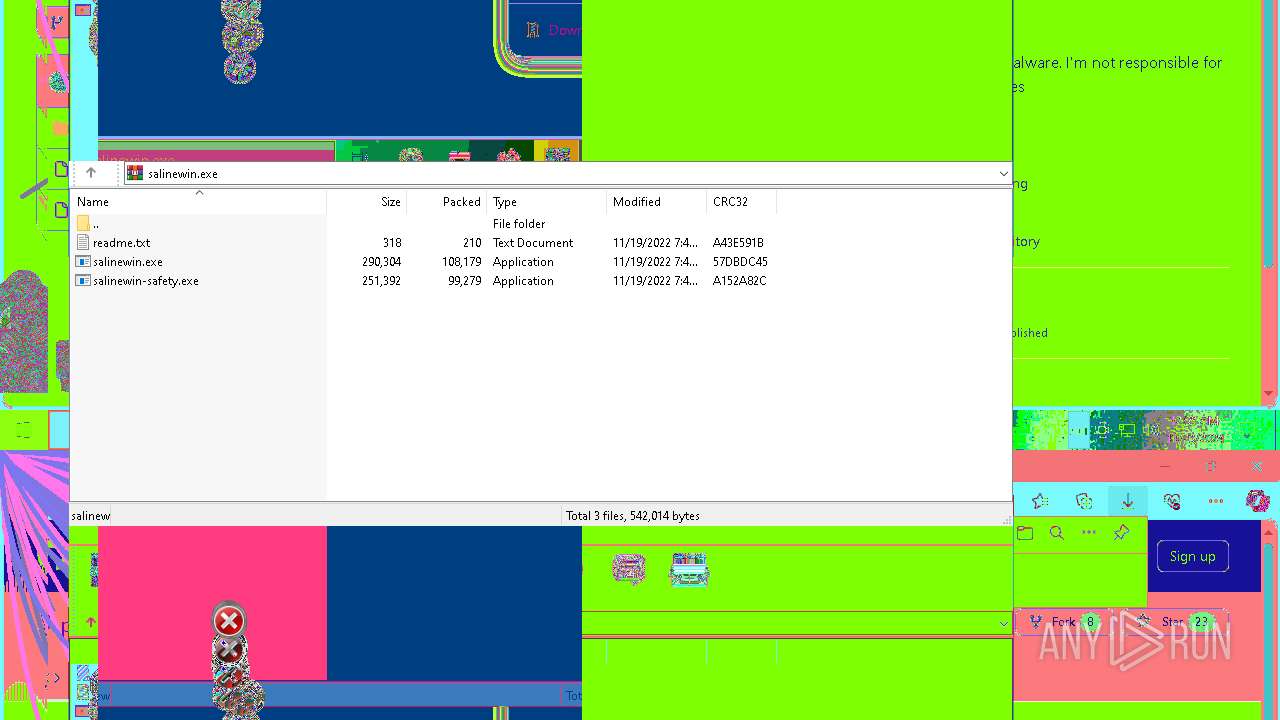The width and height of the screenshot is (1280, 720).
Task: Open the address bar path dropdown
Action: (x=1003, y=174)
